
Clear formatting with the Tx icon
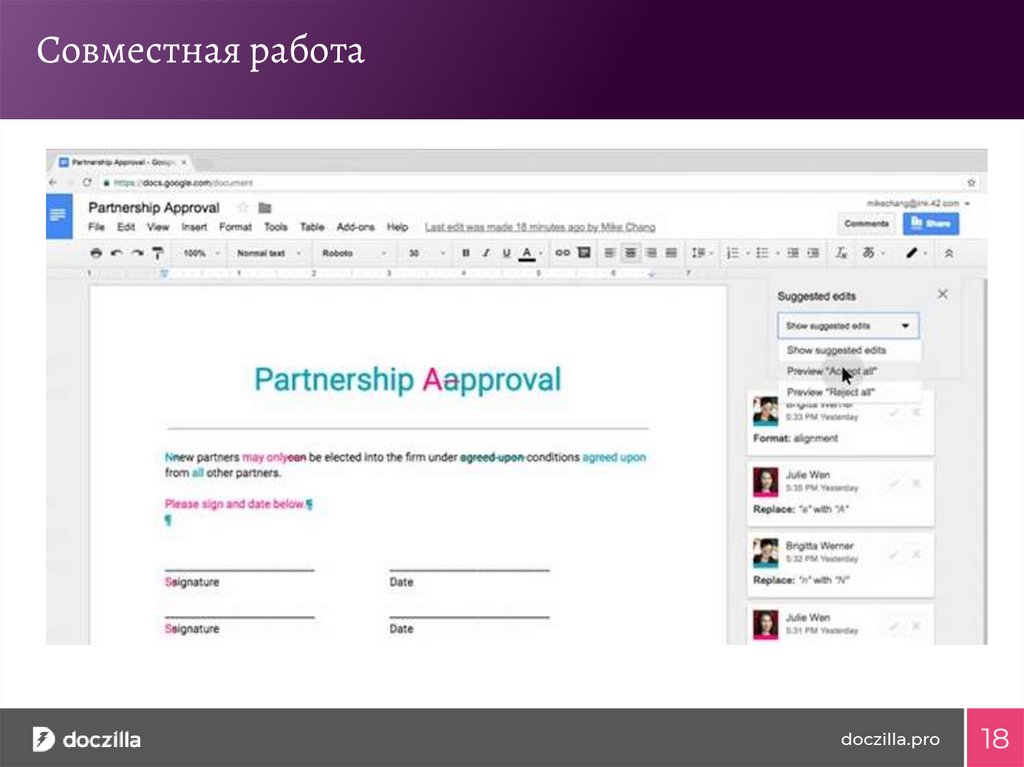(x=841, y=253)
